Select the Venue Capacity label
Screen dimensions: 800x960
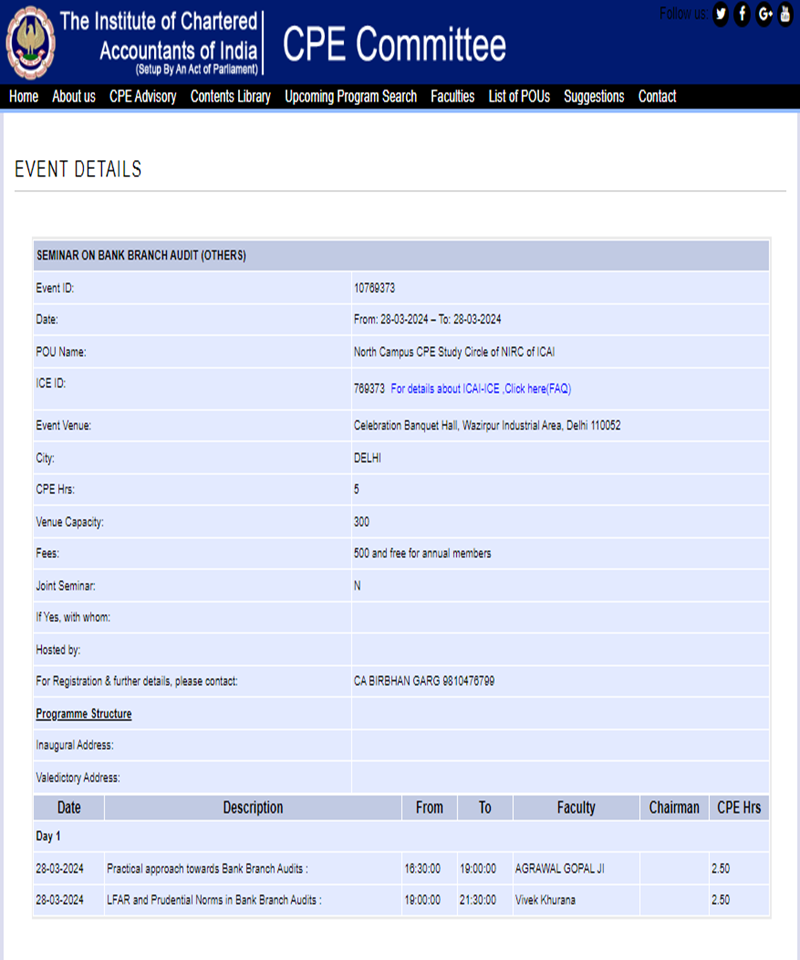point(70,522)
